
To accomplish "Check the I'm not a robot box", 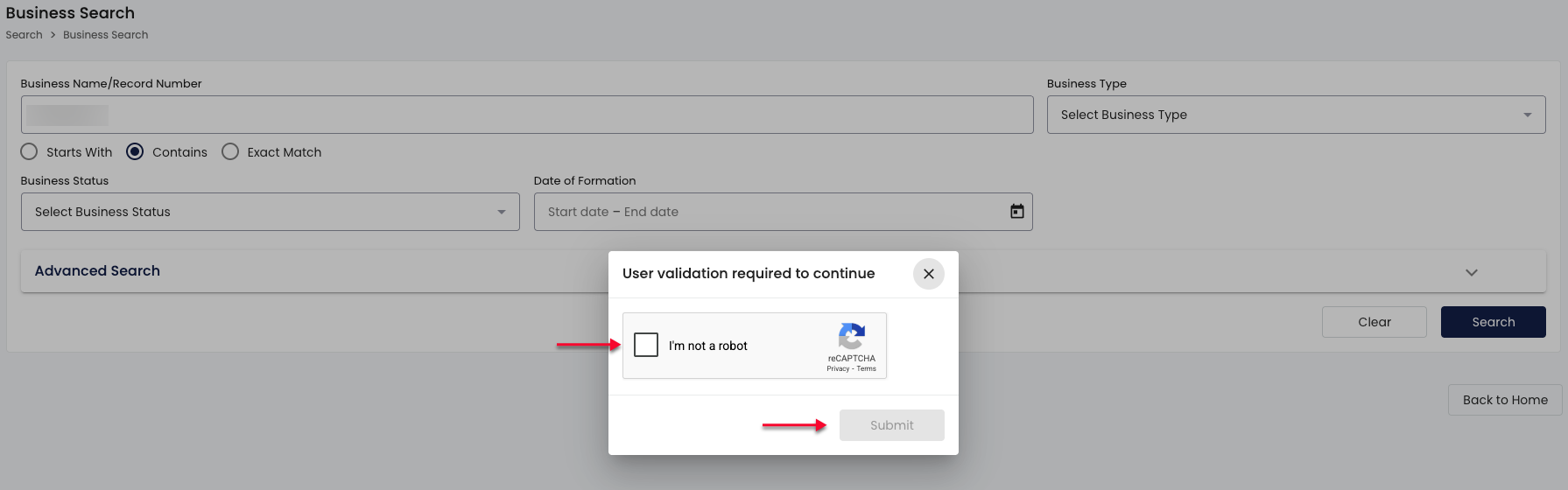I will tap(646, 345).
